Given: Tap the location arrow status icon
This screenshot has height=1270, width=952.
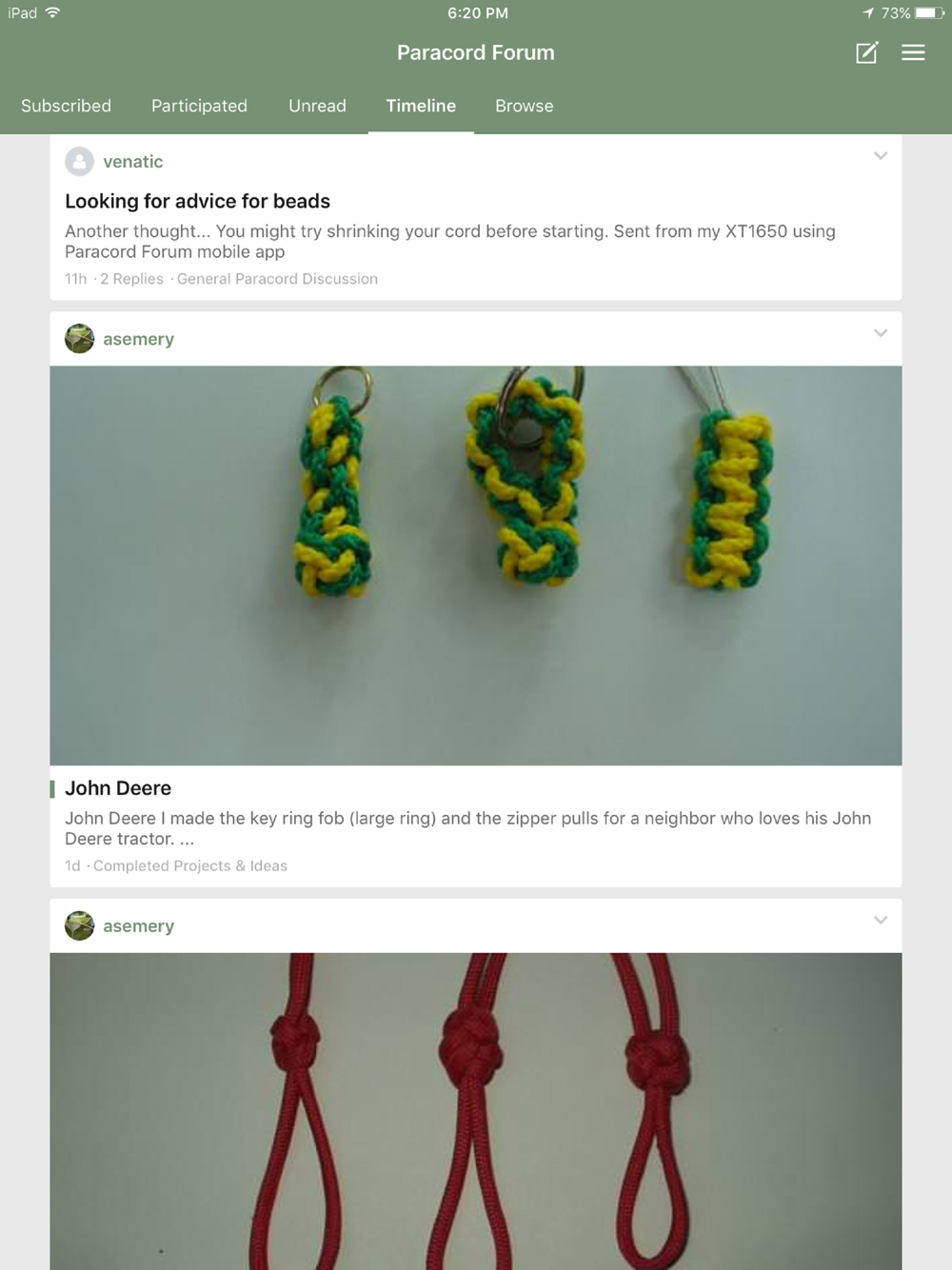Looking at the screenshot, I should click(868, 13).
